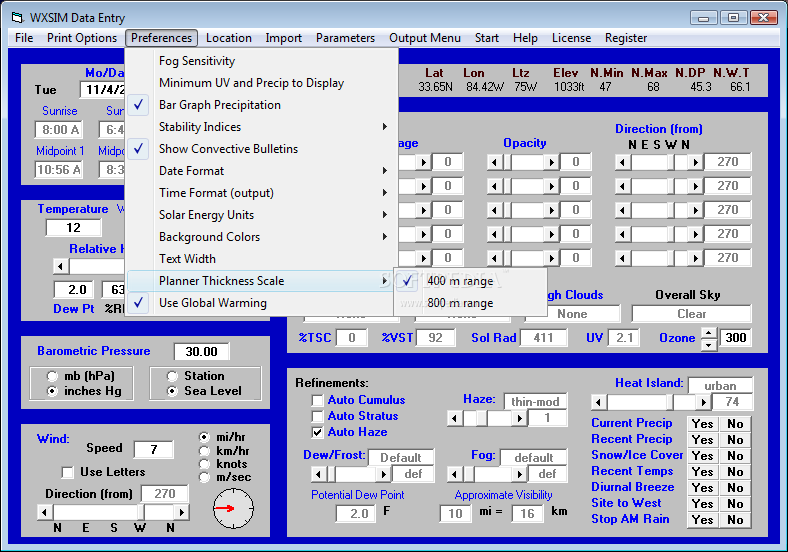Screen dimensions: 788x552
Task: Click right arrow of Heat Island scrollbar
Action: click(x=704, y=402)
